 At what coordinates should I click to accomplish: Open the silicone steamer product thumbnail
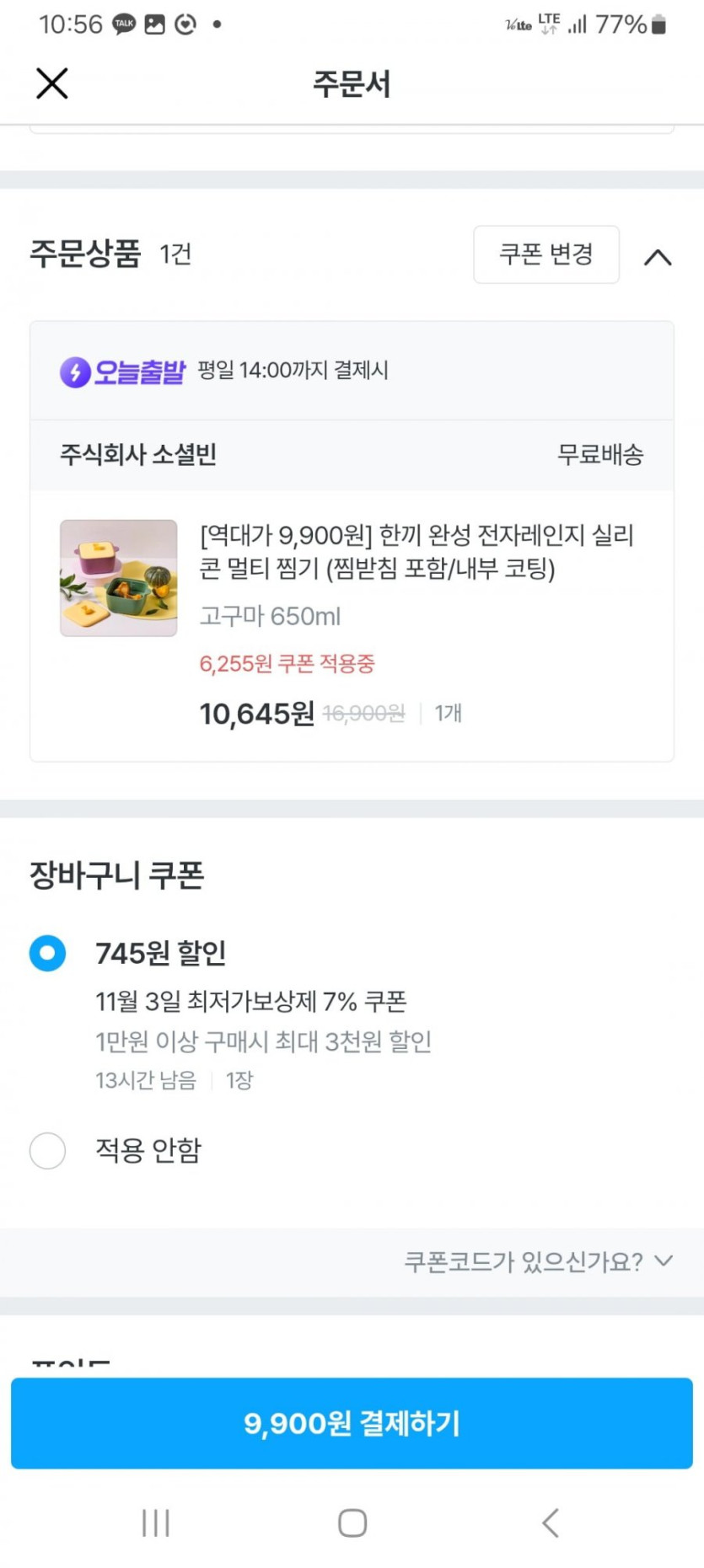point(119,578)
